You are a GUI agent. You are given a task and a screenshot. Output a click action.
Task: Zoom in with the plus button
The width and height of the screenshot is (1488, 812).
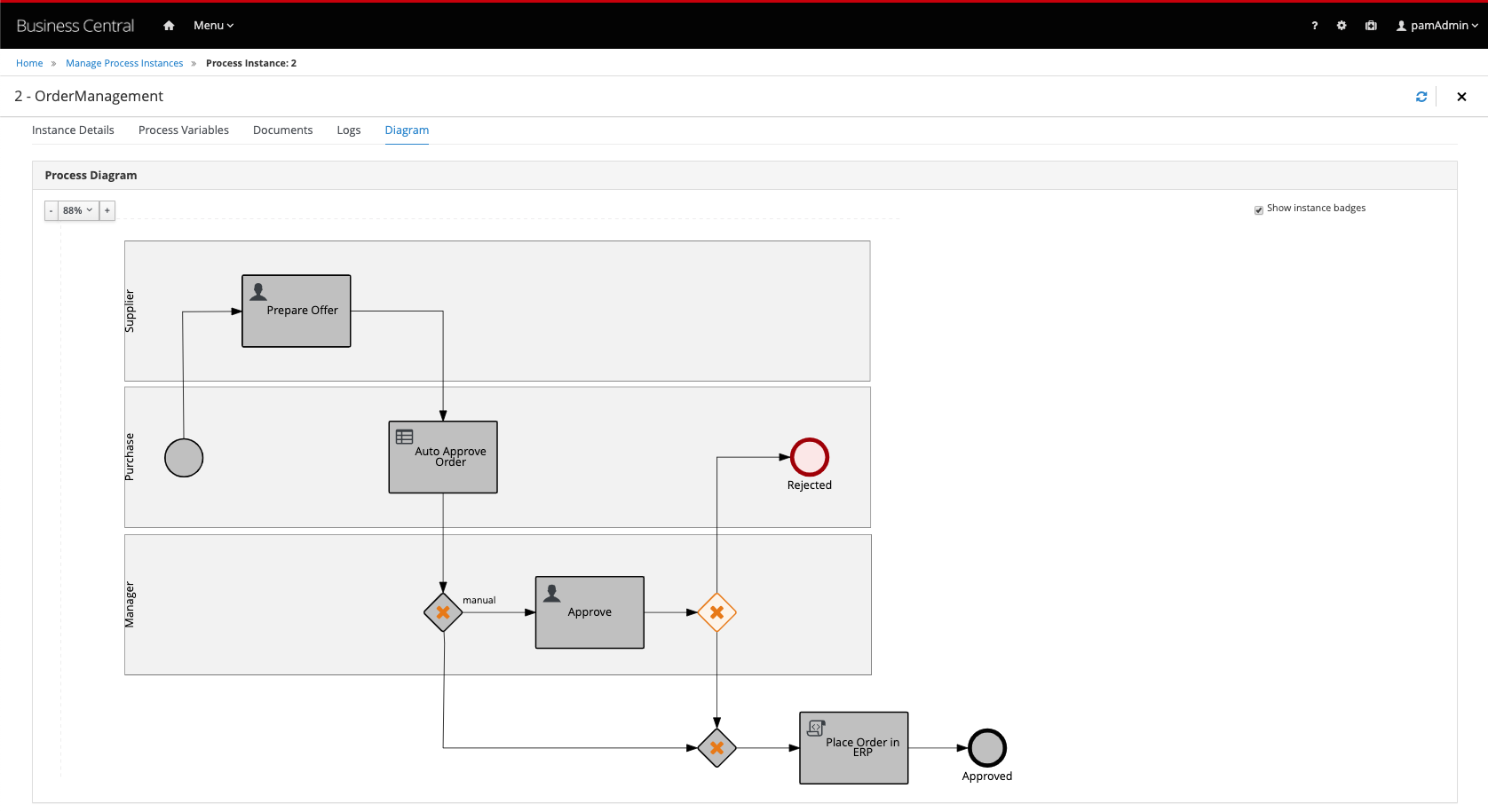107,210
